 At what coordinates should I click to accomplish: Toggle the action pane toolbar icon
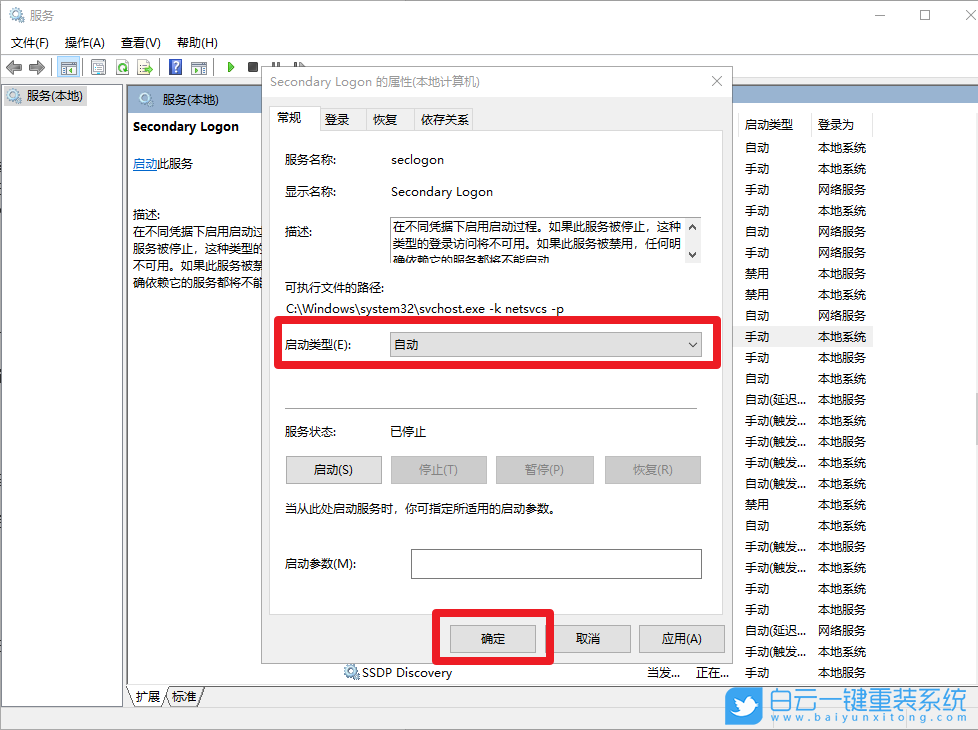(199, 67)
